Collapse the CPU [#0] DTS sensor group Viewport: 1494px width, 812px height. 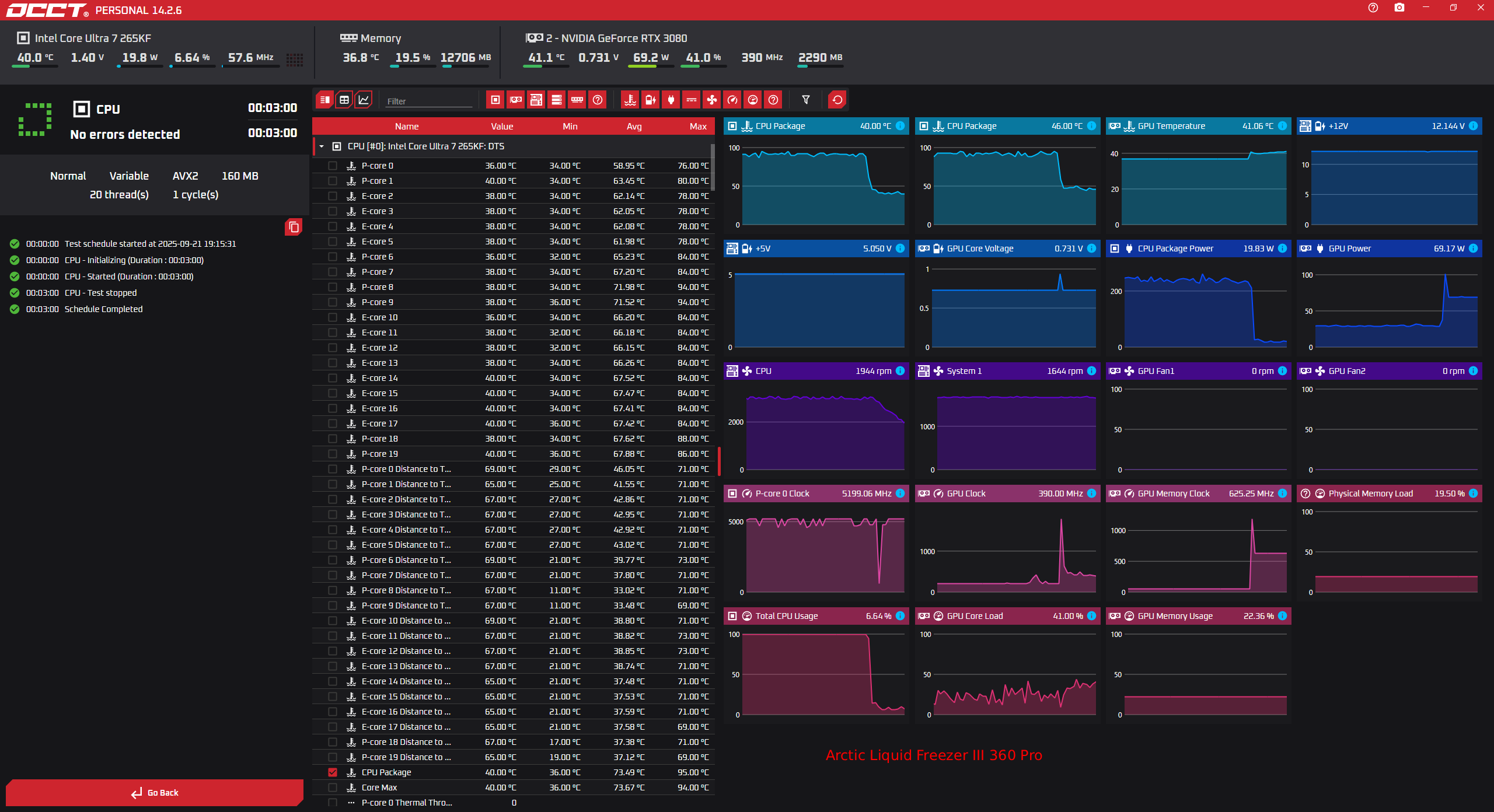(322, 146)
